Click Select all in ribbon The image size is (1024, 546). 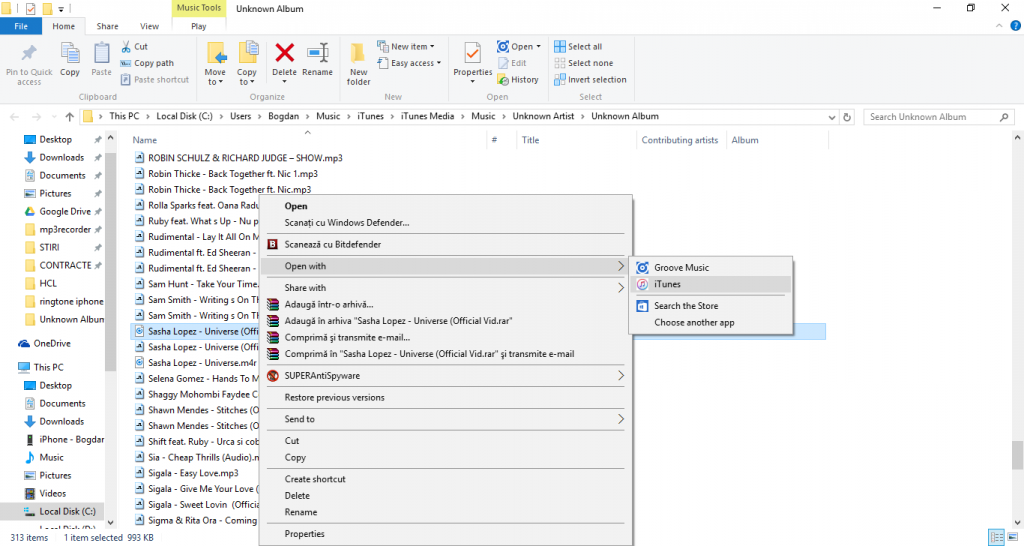(x=578, y=46)
